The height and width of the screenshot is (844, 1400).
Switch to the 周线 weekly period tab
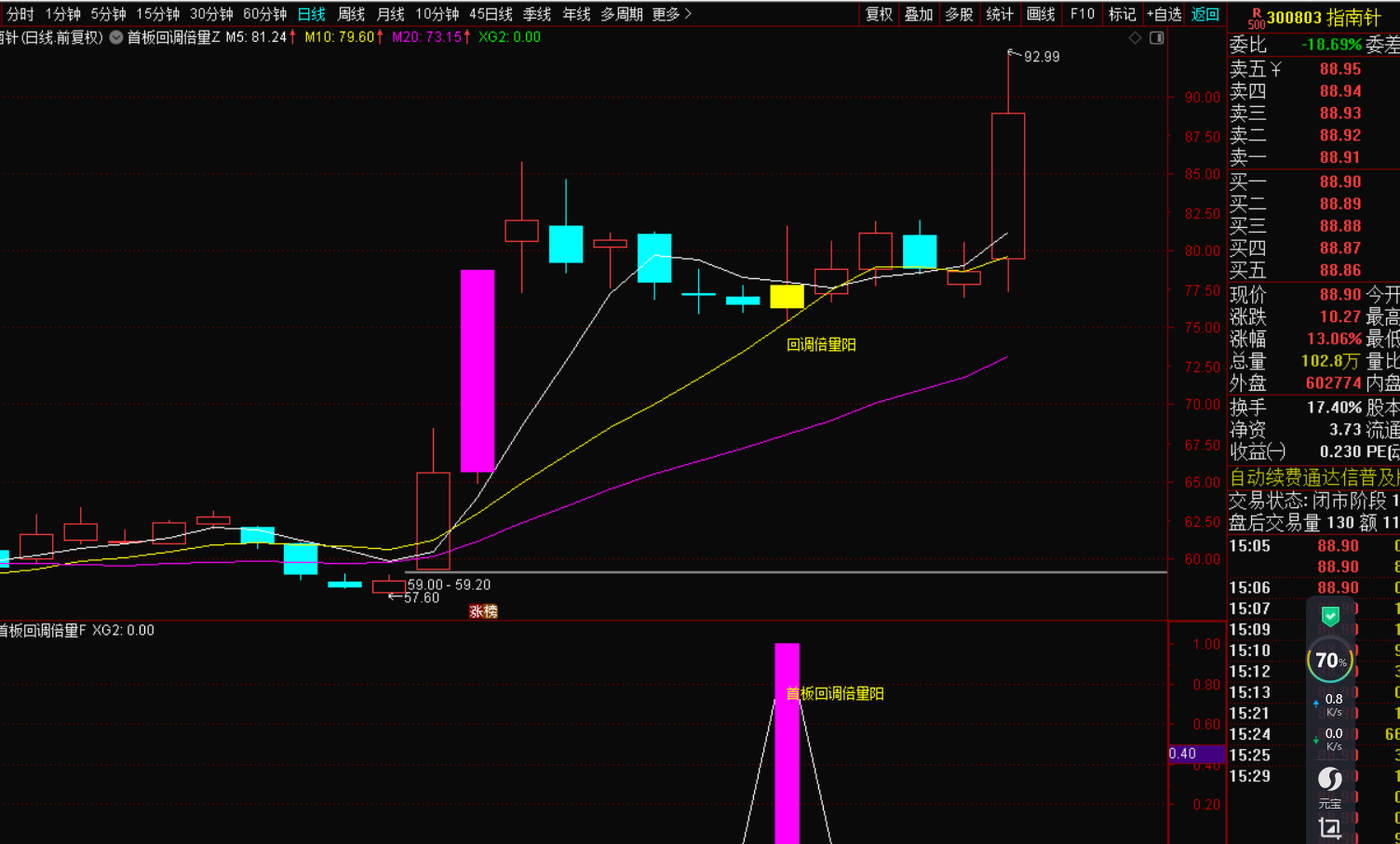click(x=351, y=14)
